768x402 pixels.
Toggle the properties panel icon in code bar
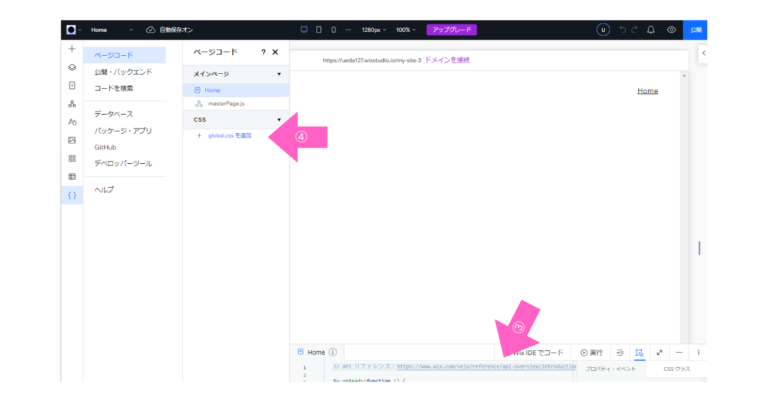[639, 352]
